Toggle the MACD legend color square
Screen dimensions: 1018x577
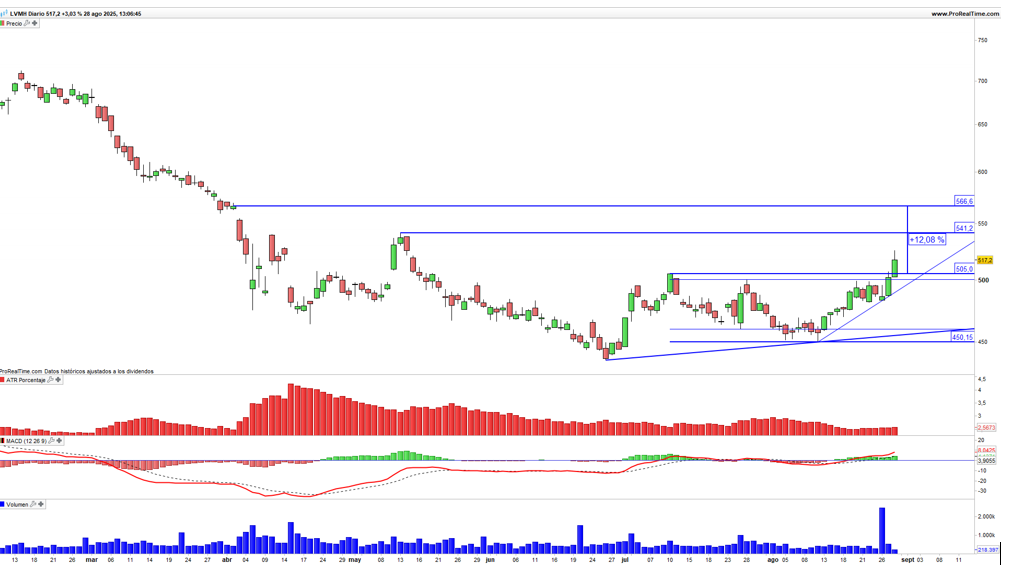[3, 441]
